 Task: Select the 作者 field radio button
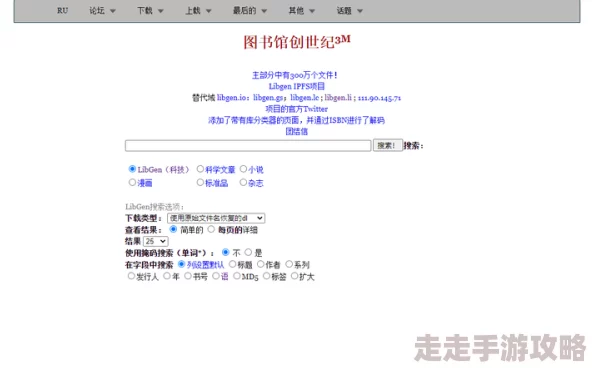pos(261,264)
